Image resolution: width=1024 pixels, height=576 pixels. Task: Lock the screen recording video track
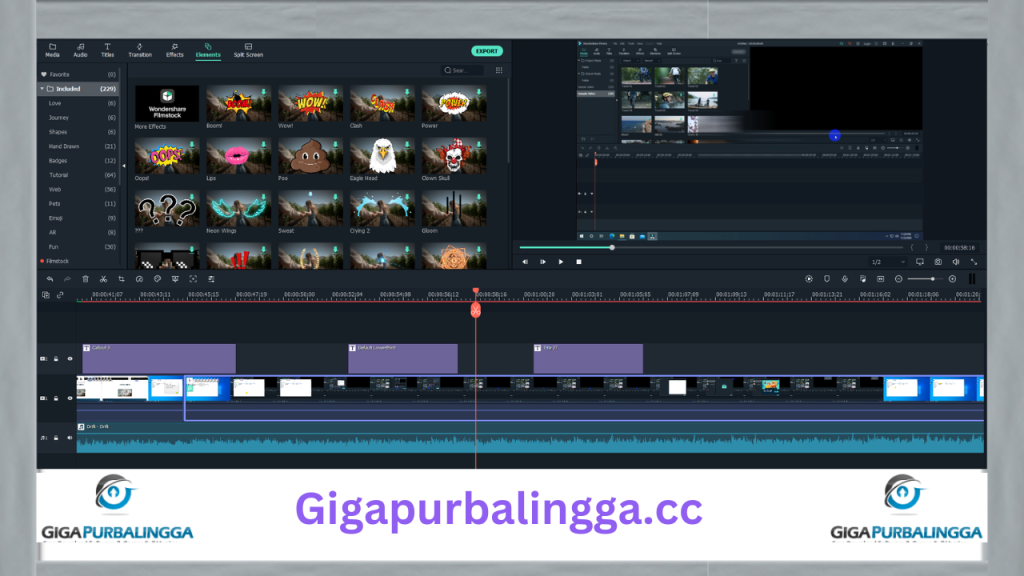[x=56, y=398]
